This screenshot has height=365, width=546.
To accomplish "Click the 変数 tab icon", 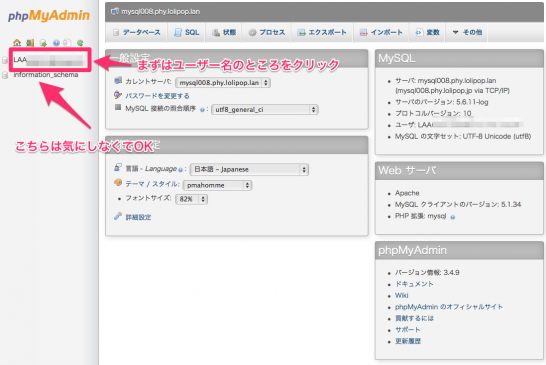I will click(419, 33).
